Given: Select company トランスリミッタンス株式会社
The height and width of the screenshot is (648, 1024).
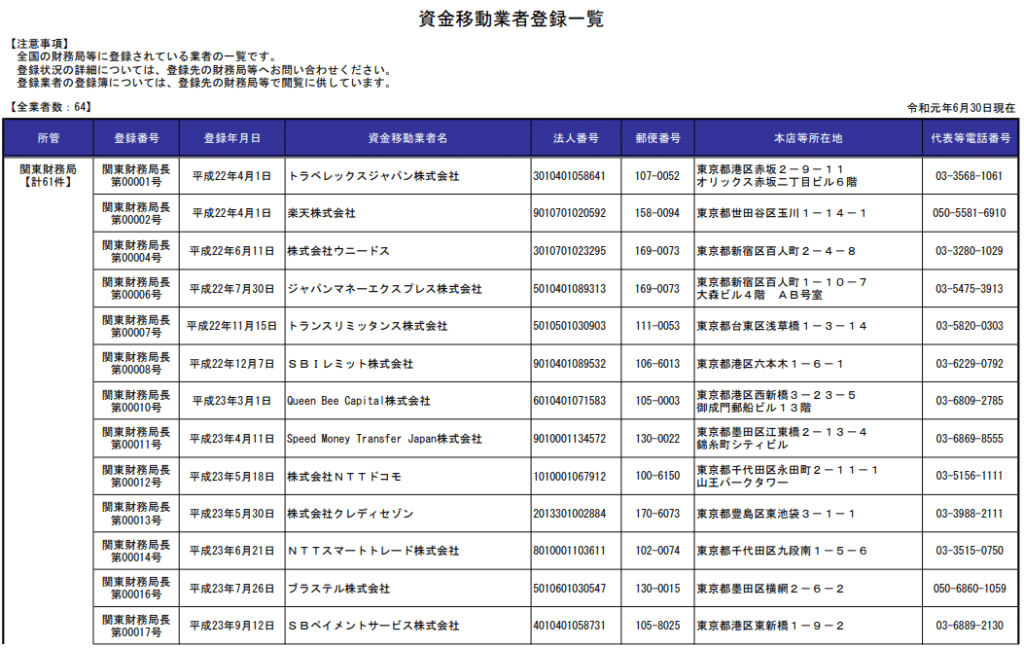Looking at the screenshot, I should (368, 326).
